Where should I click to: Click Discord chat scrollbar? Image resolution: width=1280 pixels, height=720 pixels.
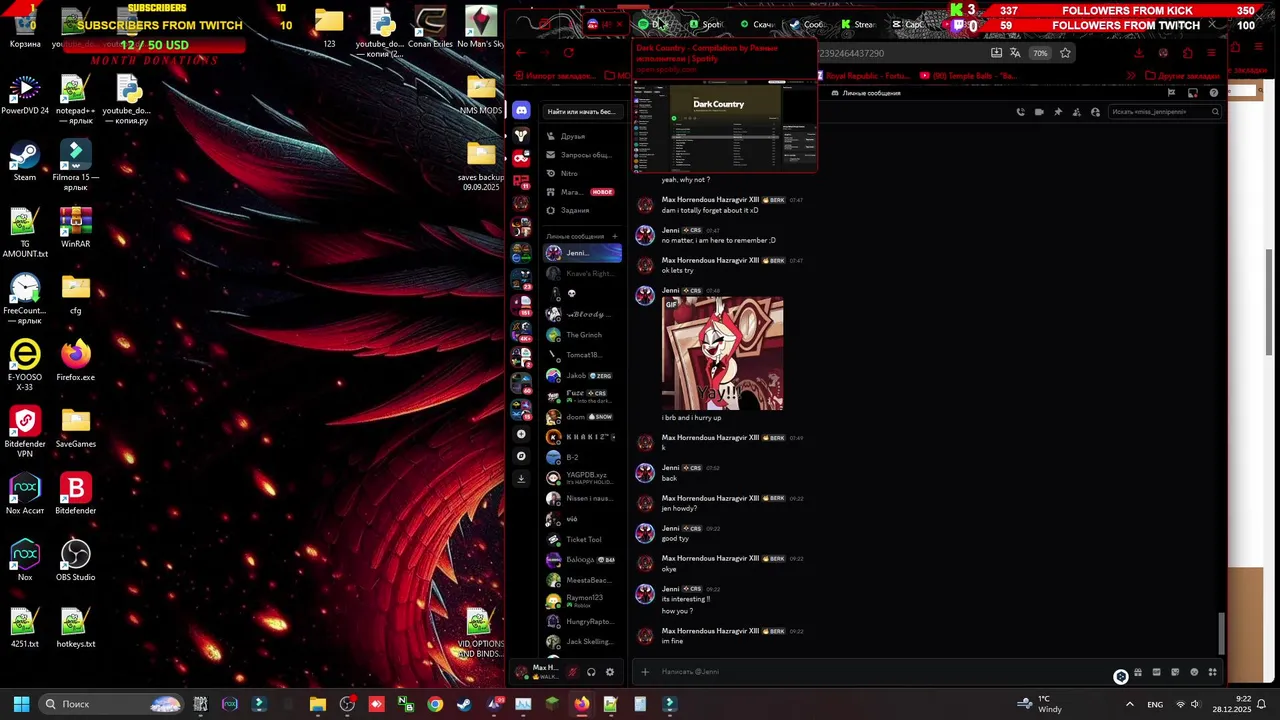pyautogui.click(x=1220, y=632)
